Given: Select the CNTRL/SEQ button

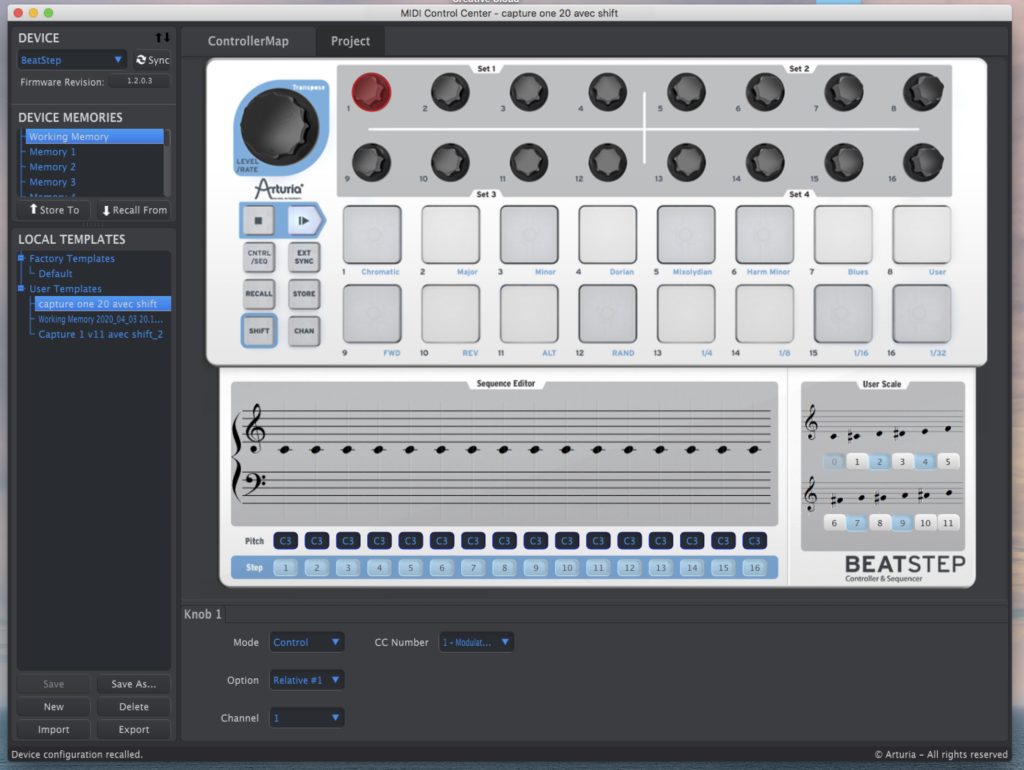Looking at the screenshot, I should pyautogui.click(x=259, y=257).
